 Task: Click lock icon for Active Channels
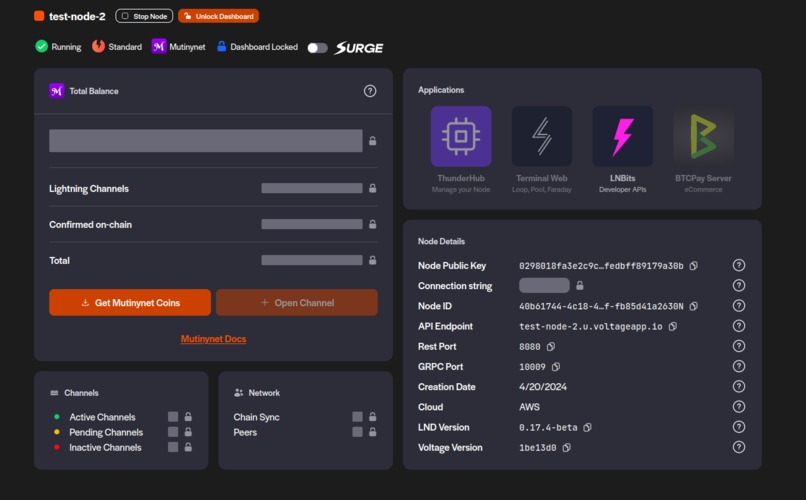[x=188, y=417]
